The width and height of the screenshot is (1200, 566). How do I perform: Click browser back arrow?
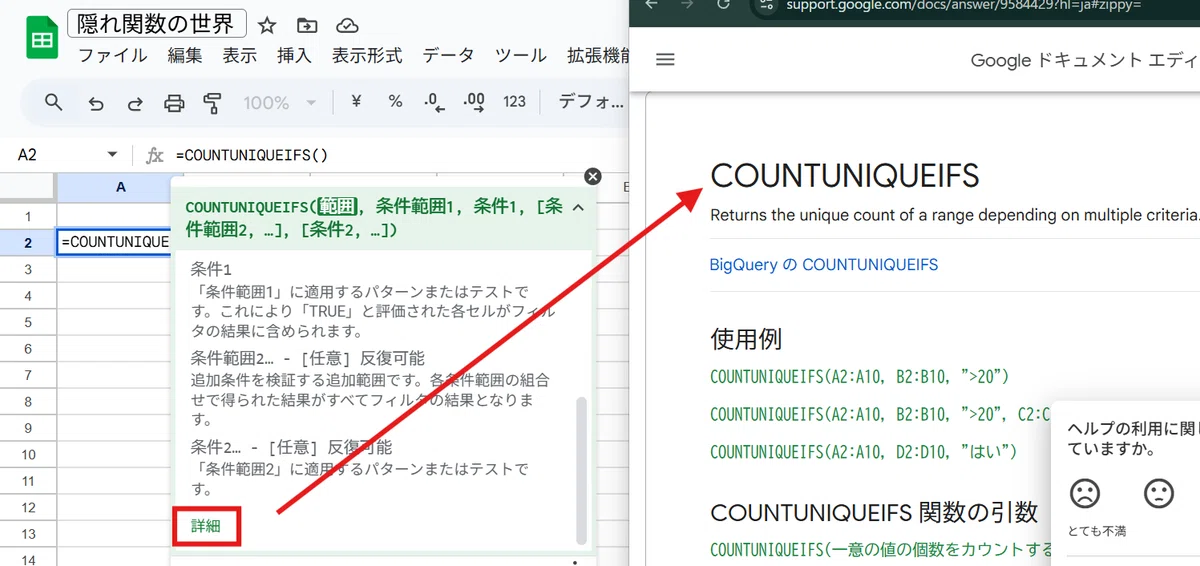click(652, 4)
